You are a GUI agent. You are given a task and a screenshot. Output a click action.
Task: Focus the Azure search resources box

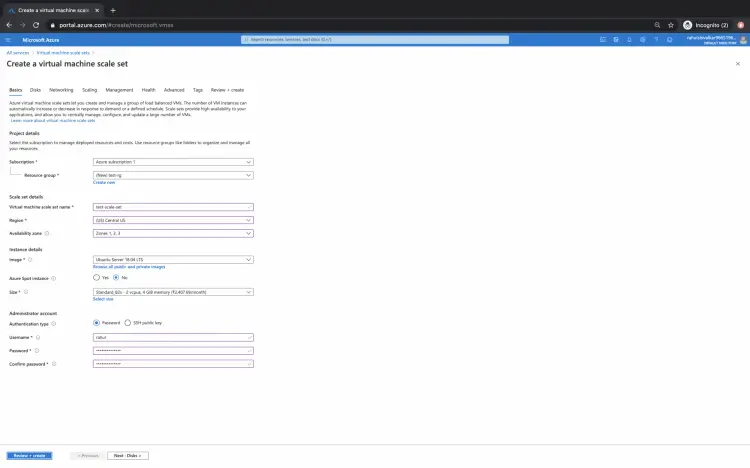(x=375, y=40)
